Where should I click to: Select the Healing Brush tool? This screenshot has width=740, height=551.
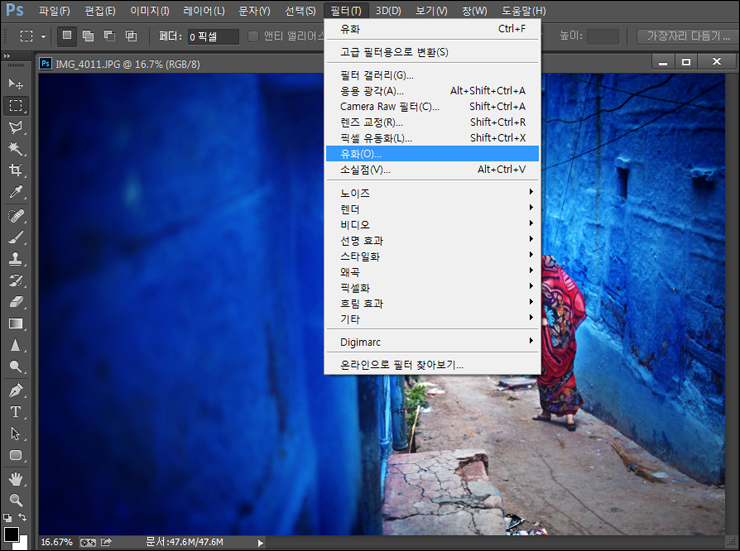15,216
